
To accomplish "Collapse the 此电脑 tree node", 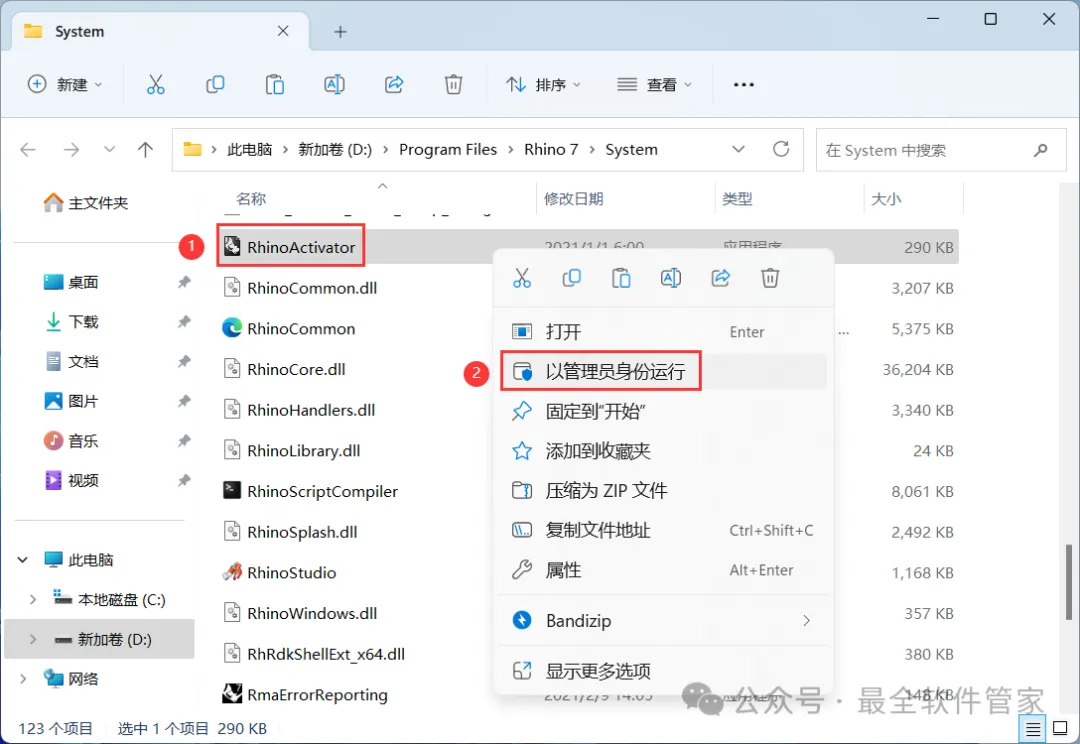I will click(23, 560).
